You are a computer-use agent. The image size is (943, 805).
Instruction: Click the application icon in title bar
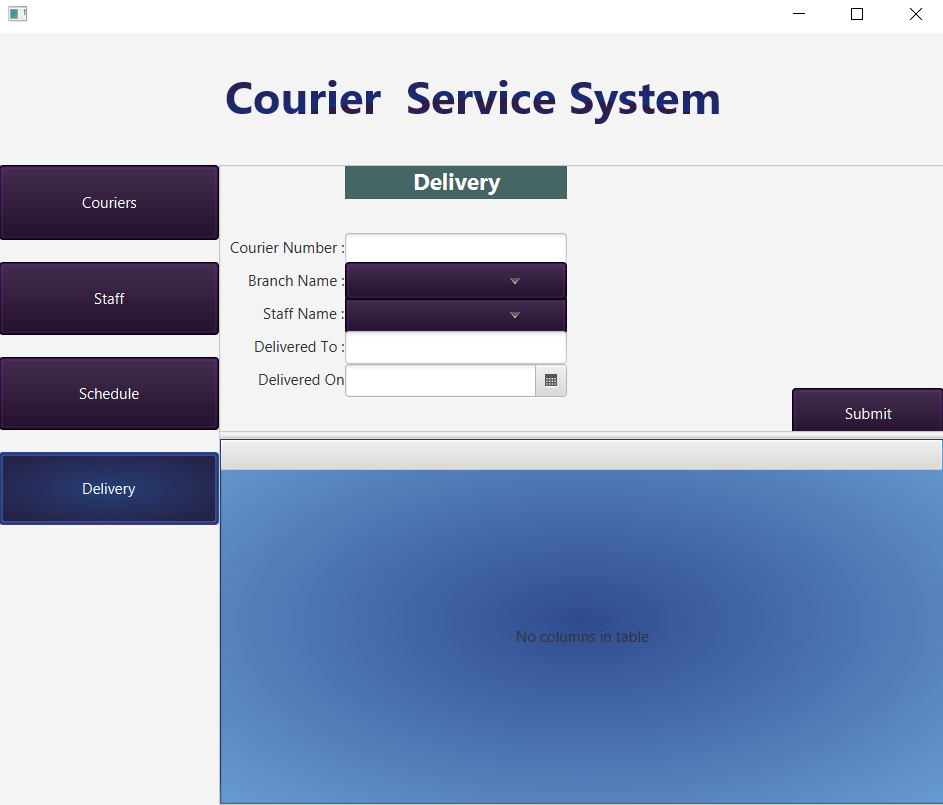(x=17, y=15)
